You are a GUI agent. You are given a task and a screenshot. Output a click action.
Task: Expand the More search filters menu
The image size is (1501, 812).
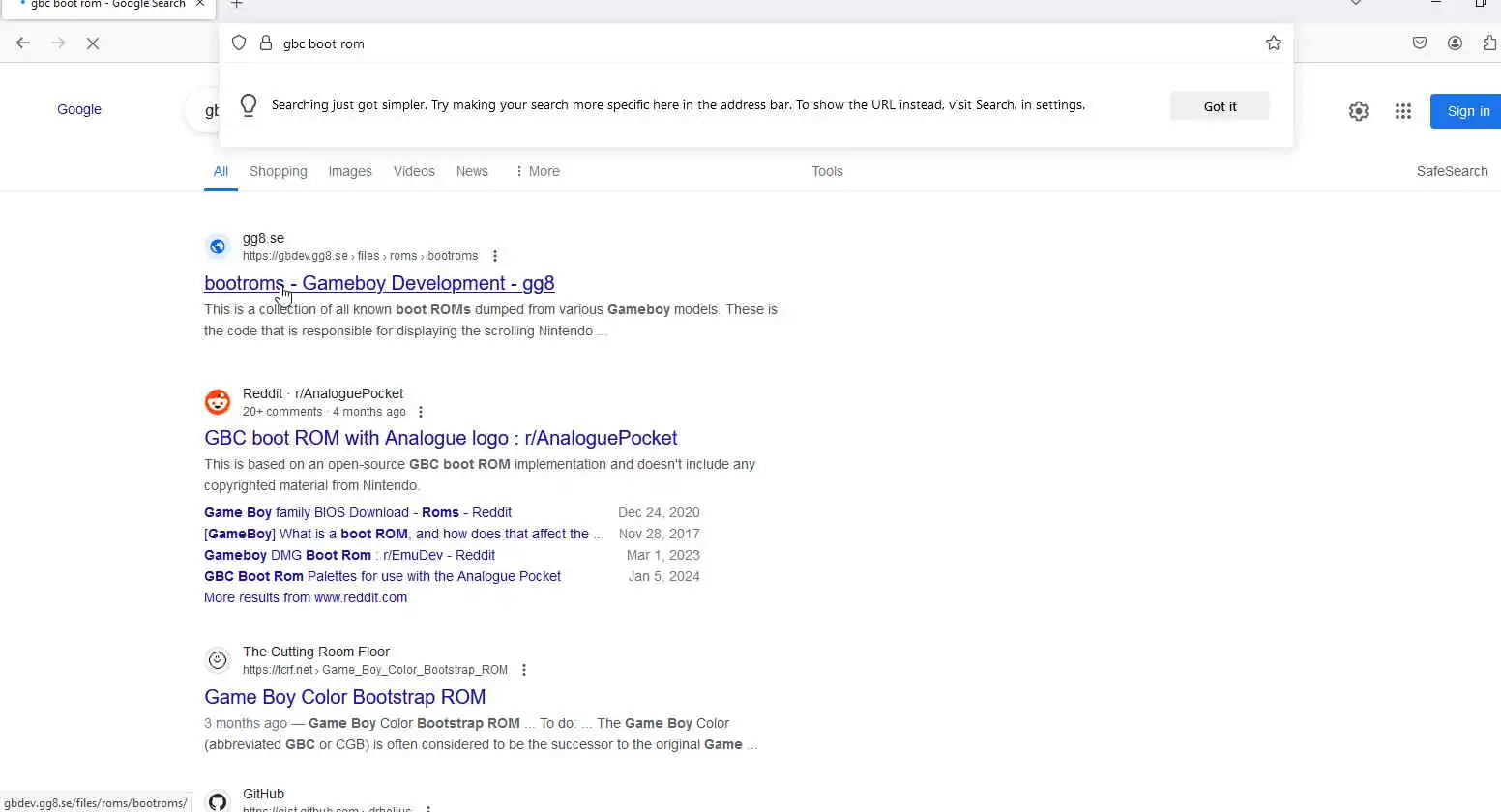(x=537, y=171)
